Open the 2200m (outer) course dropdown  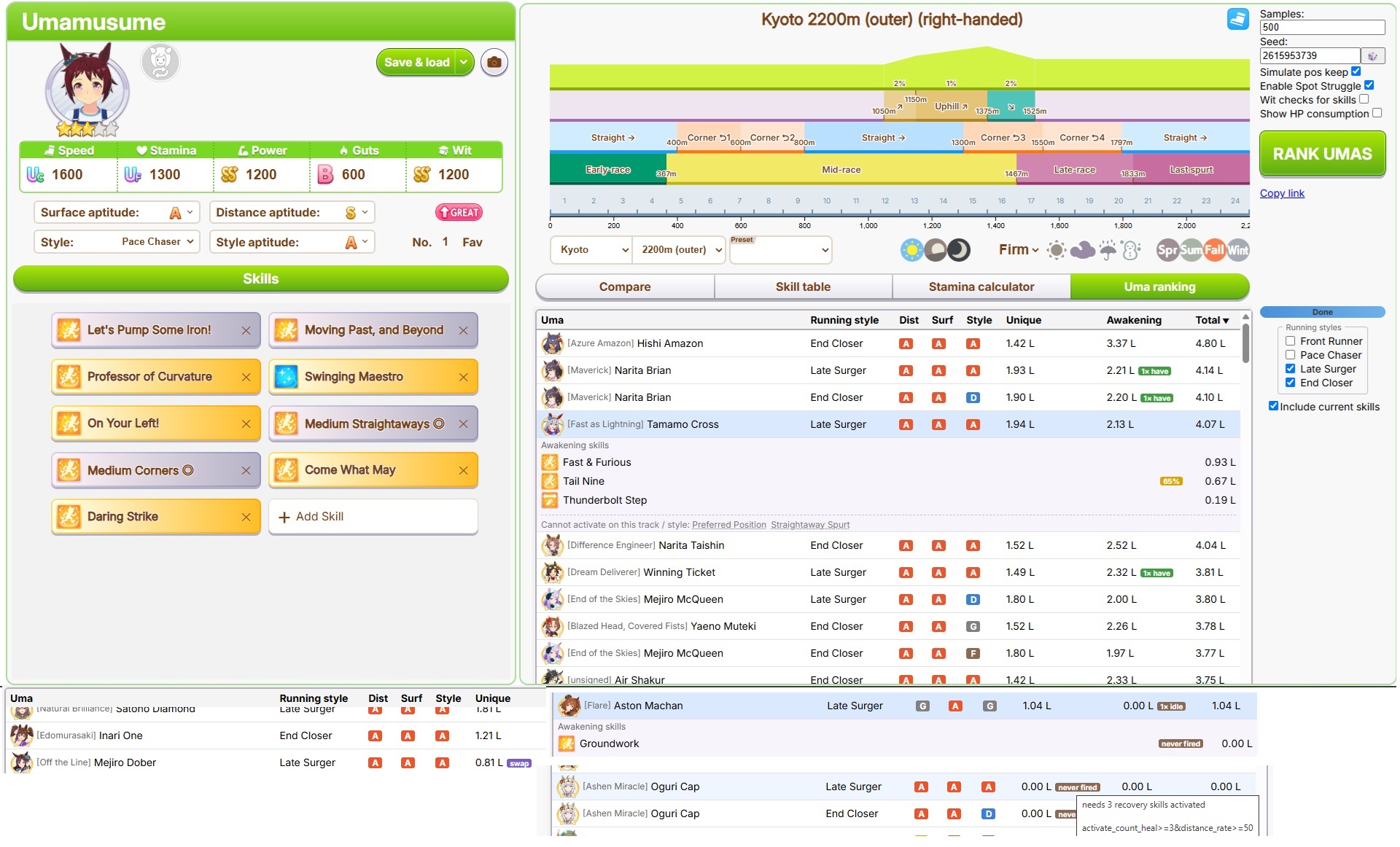[679, 250]
